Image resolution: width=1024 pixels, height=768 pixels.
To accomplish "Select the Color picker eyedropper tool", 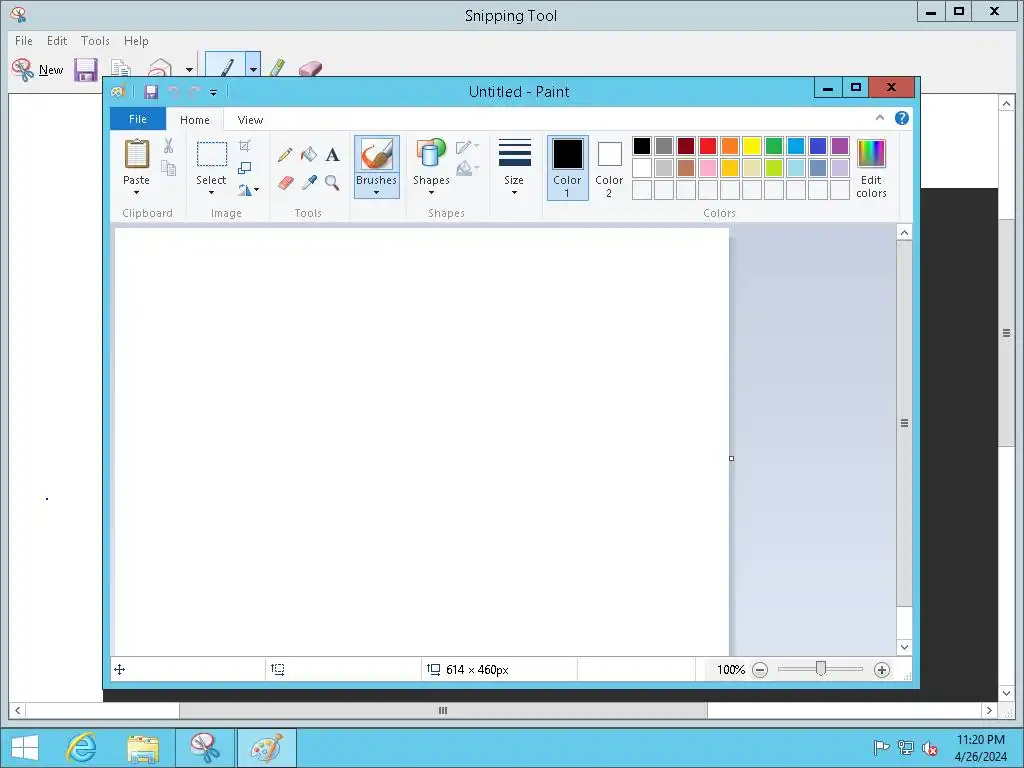I will click(309, 183).
